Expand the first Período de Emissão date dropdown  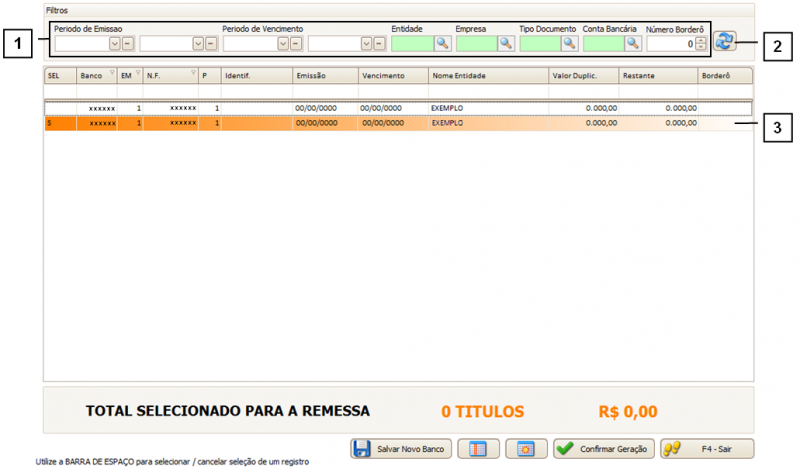114,44
